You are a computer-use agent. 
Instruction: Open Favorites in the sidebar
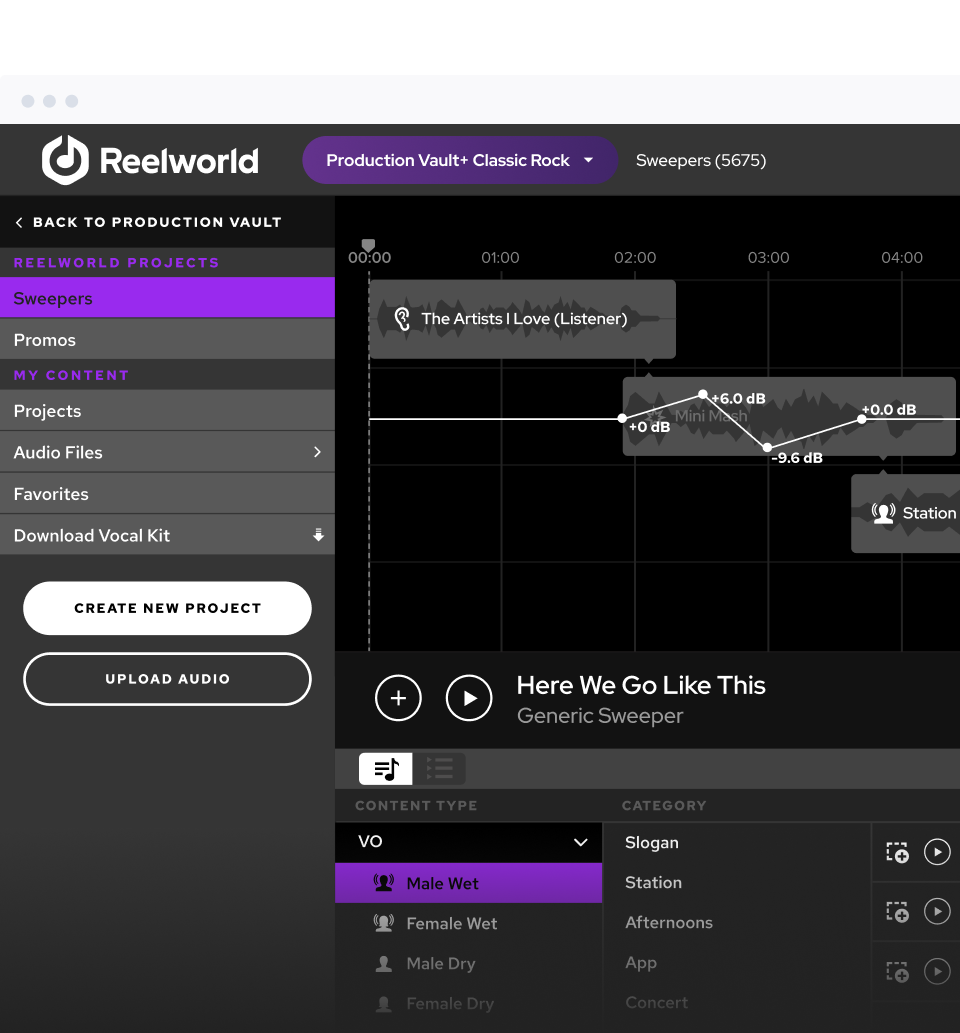pyautogui.click(x=51, y=494)
